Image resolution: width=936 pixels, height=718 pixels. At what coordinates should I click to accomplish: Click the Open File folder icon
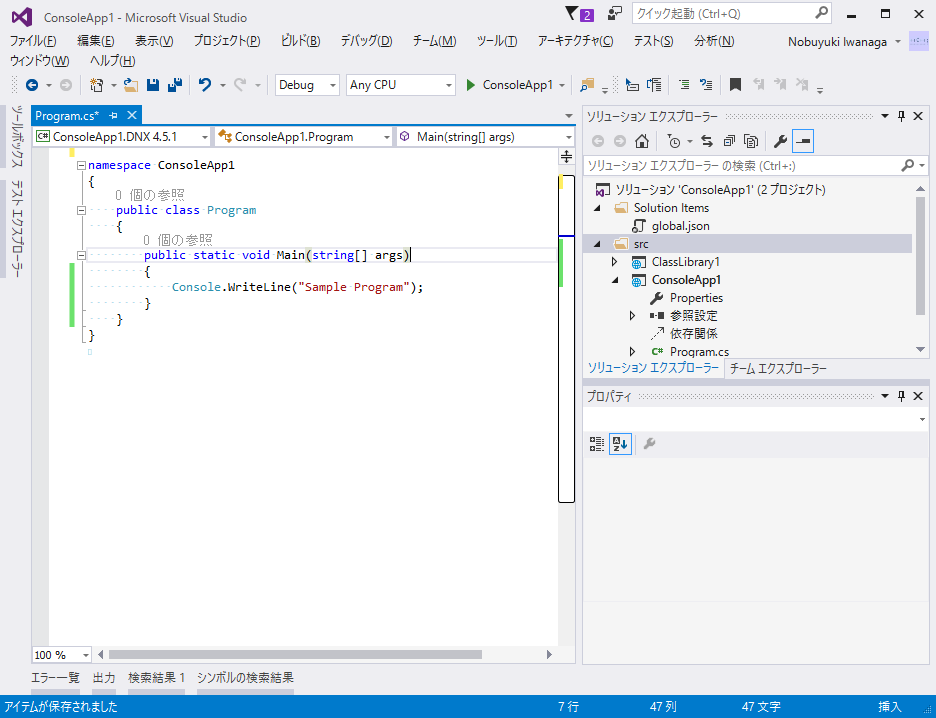(131, 85)
